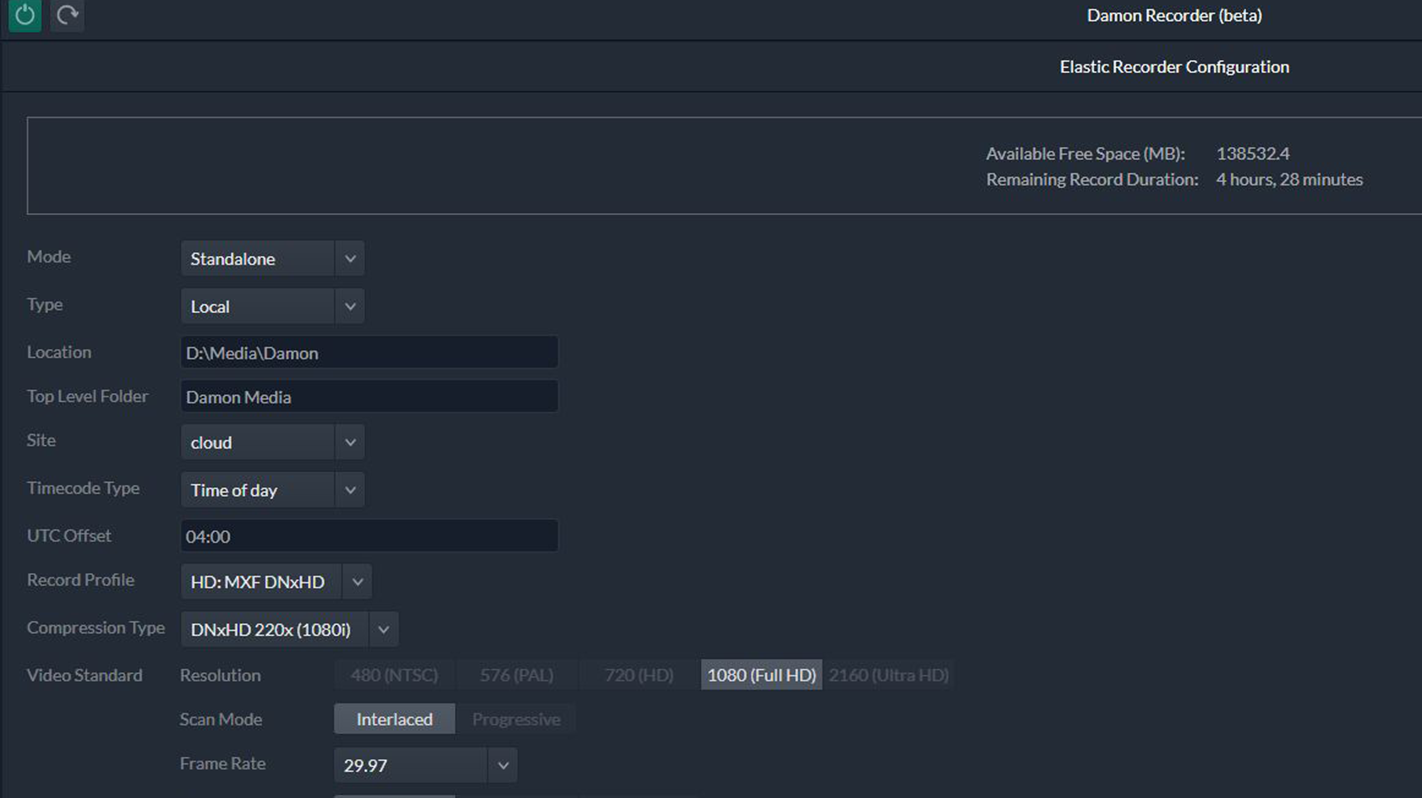Click the "Frame Rate" label
The image size is (1422, 798).
[x=223, y=763]
